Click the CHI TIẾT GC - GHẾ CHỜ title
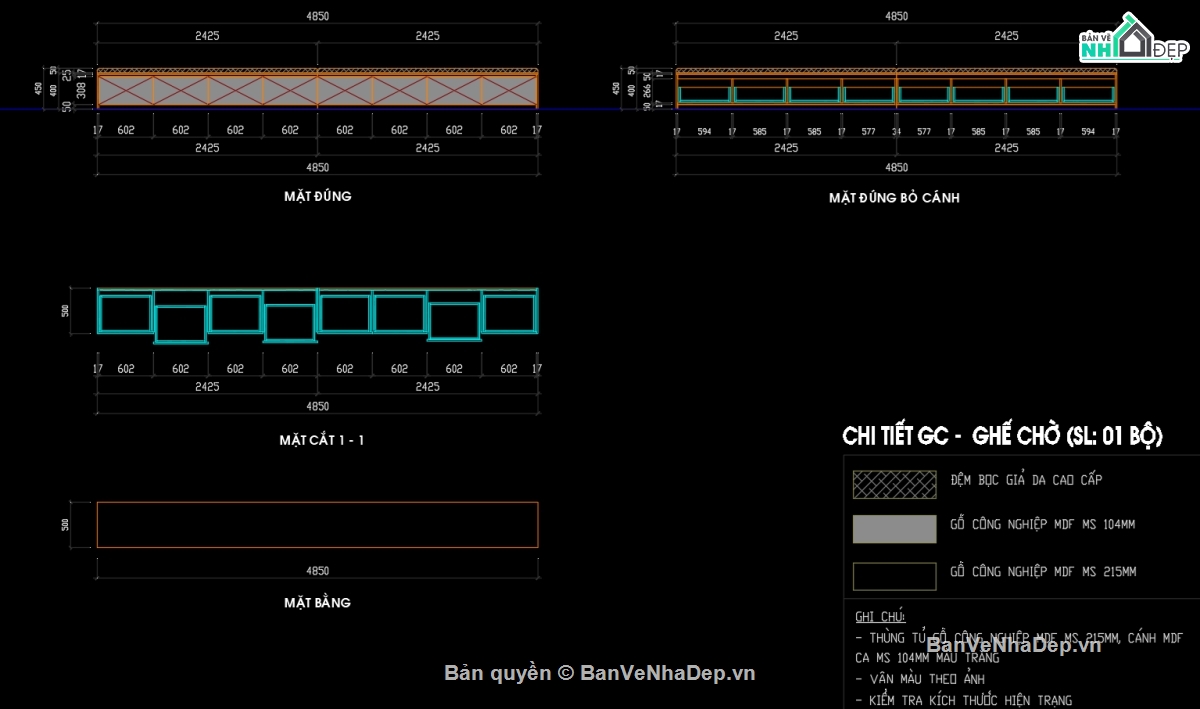This screenshot has height=709, width=1200. coord(1002,437)
